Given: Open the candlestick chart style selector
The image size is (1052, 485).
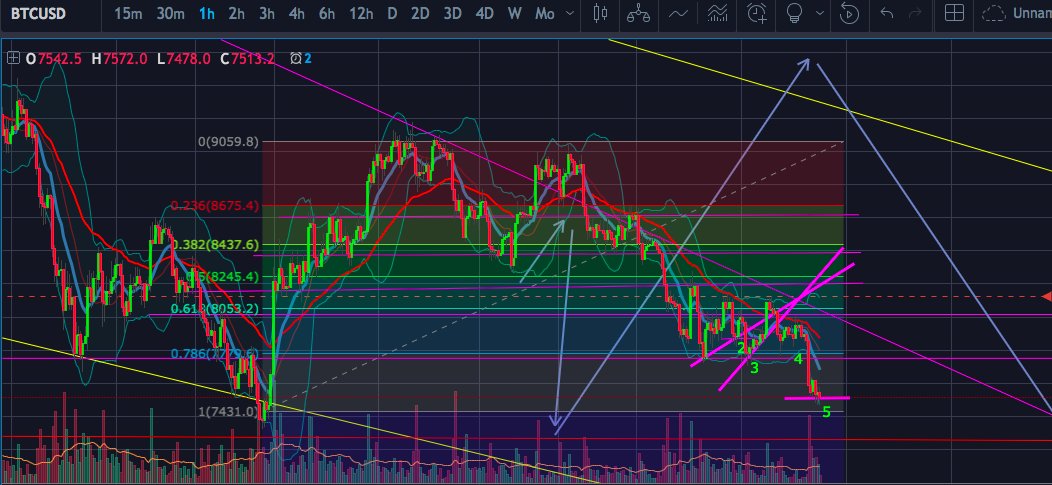Looking at the screenshot, I should coord(600,13).
